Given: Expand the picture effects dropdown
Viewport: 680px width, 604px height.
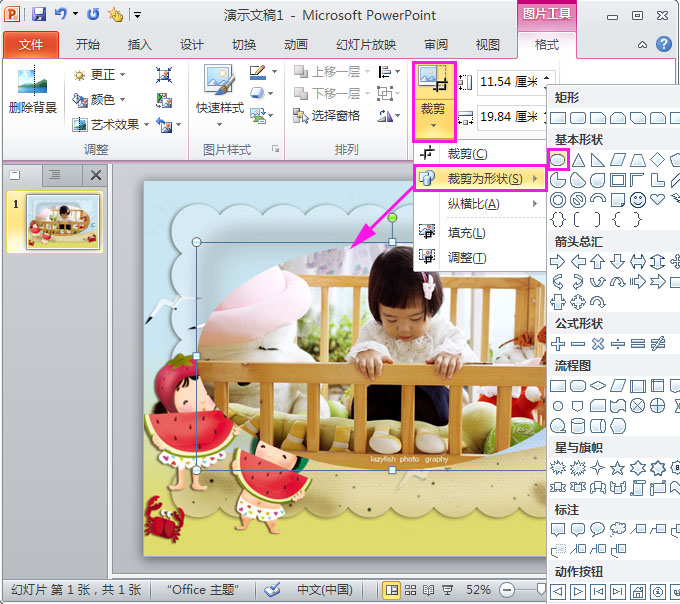Looking at the screenshot, I should [x=271, y=93].
